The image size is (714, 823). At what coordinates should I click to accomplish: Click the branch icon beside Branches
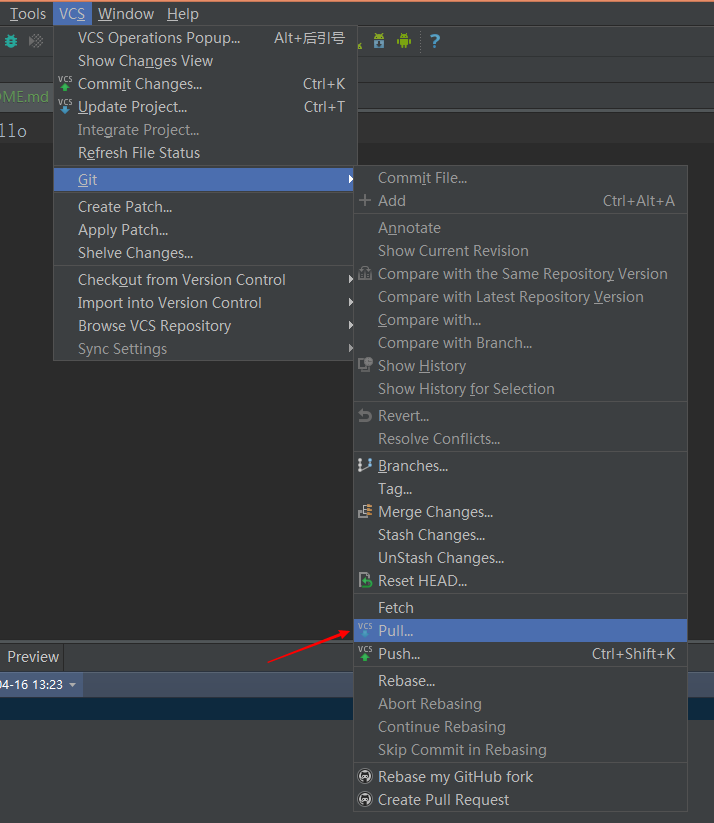[365, 466]
